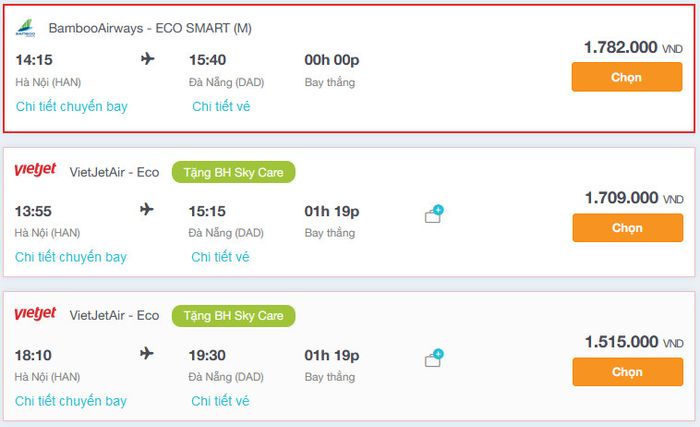Image resolution: width=700 pixels, height=427 pixels.
Task: Click the baggage add icon on the 18:10 flight
Action: coord(434,359)
